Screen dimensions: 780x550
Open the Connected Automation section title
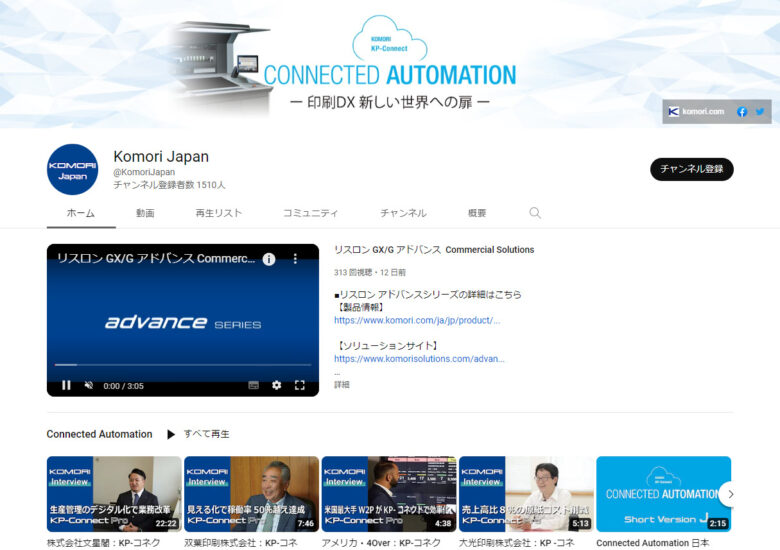[x=99, y=434]
